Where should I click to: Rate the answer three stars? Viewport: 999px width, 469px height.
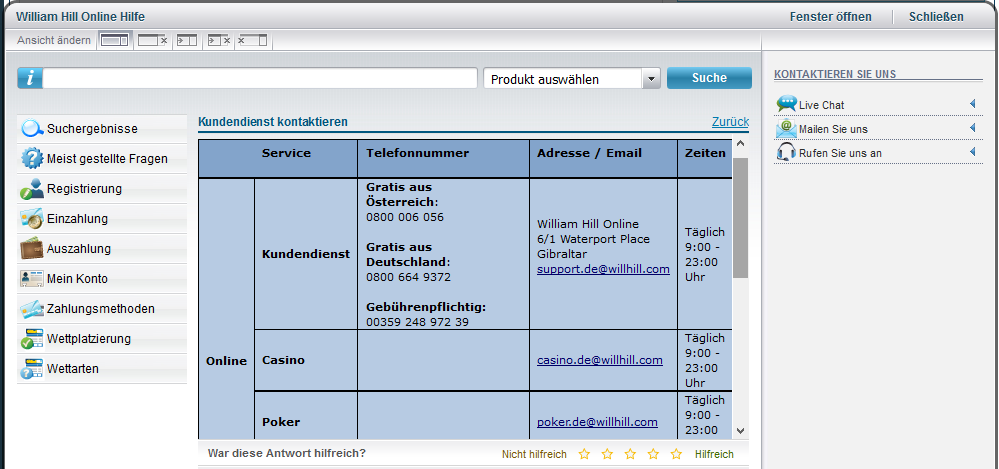(630, 454)
